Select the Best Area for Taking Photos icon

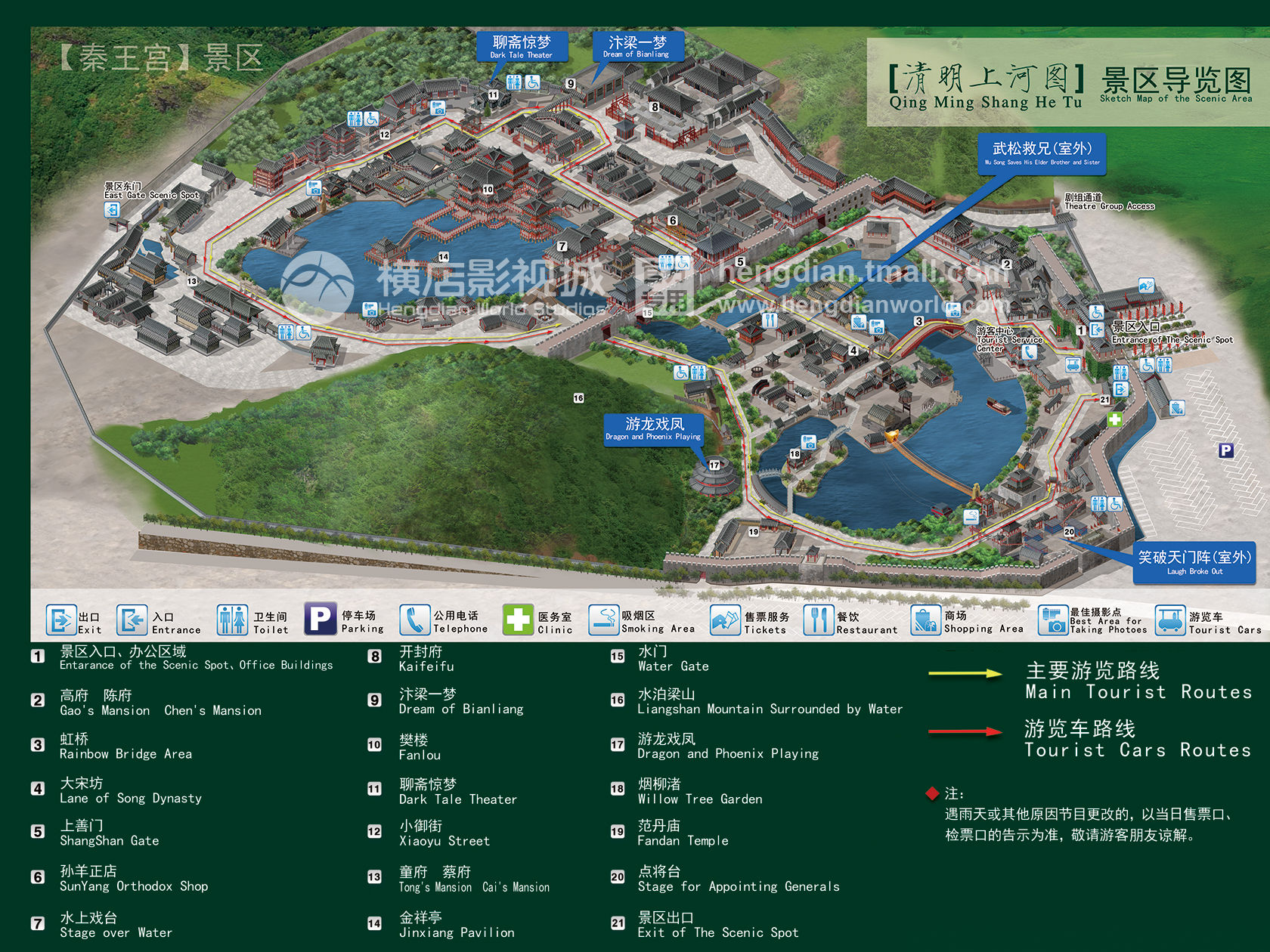click(1052, 620)
